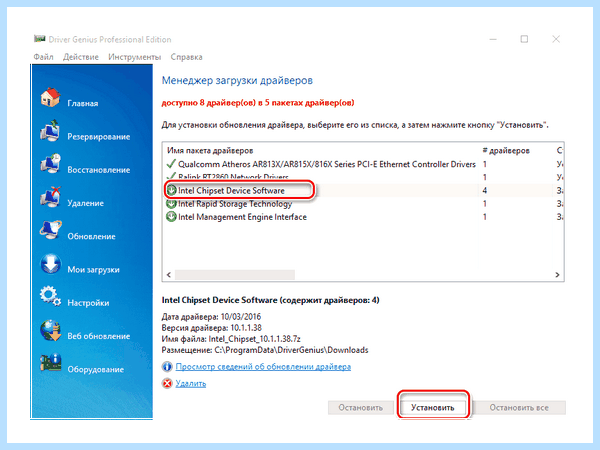The image size is (600, 450).
Task: Click the blue info icon near driver details link
Action: point(167,367)
